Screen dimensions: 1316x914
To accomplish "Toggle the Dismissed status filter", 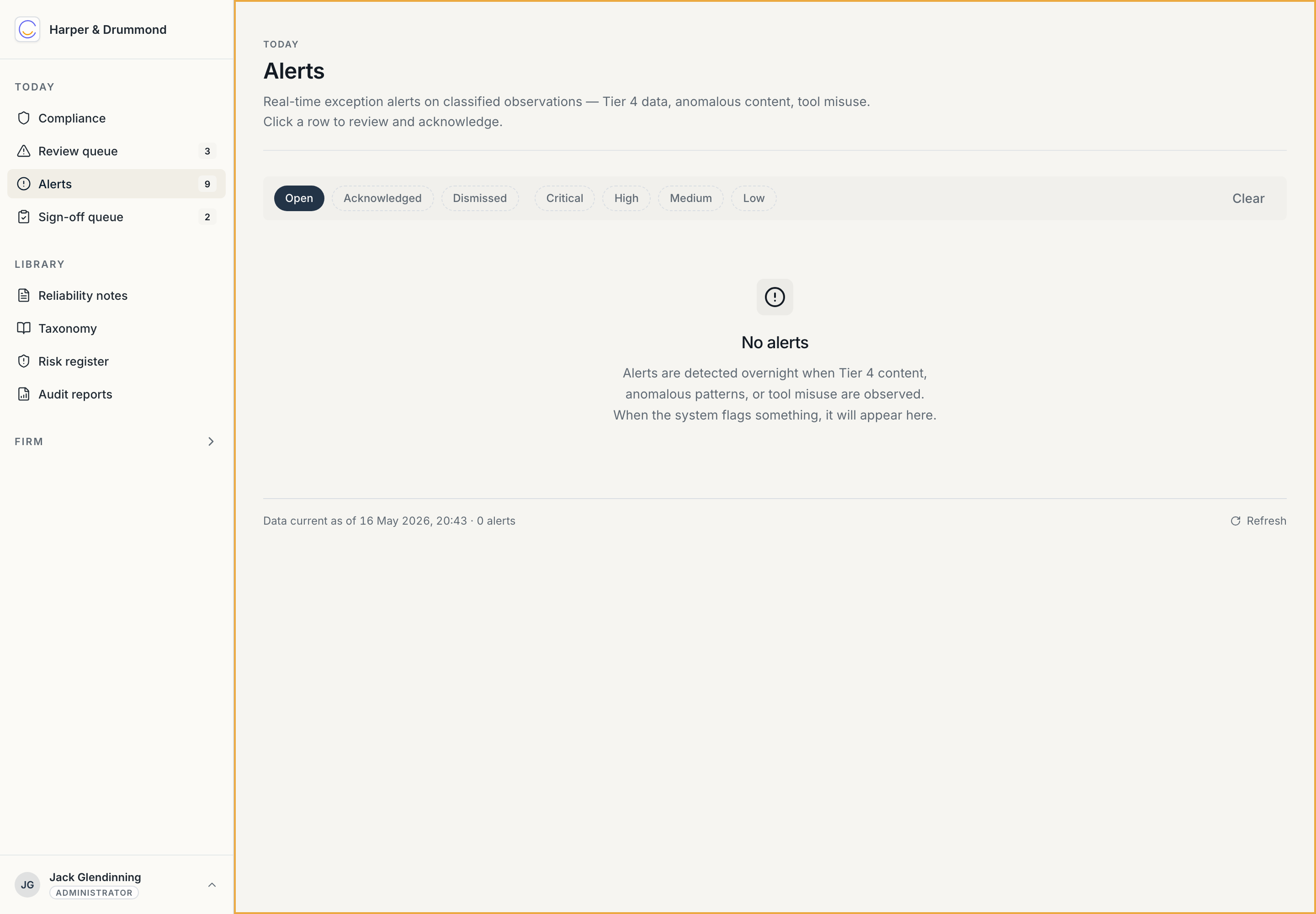I will (480, 198).
